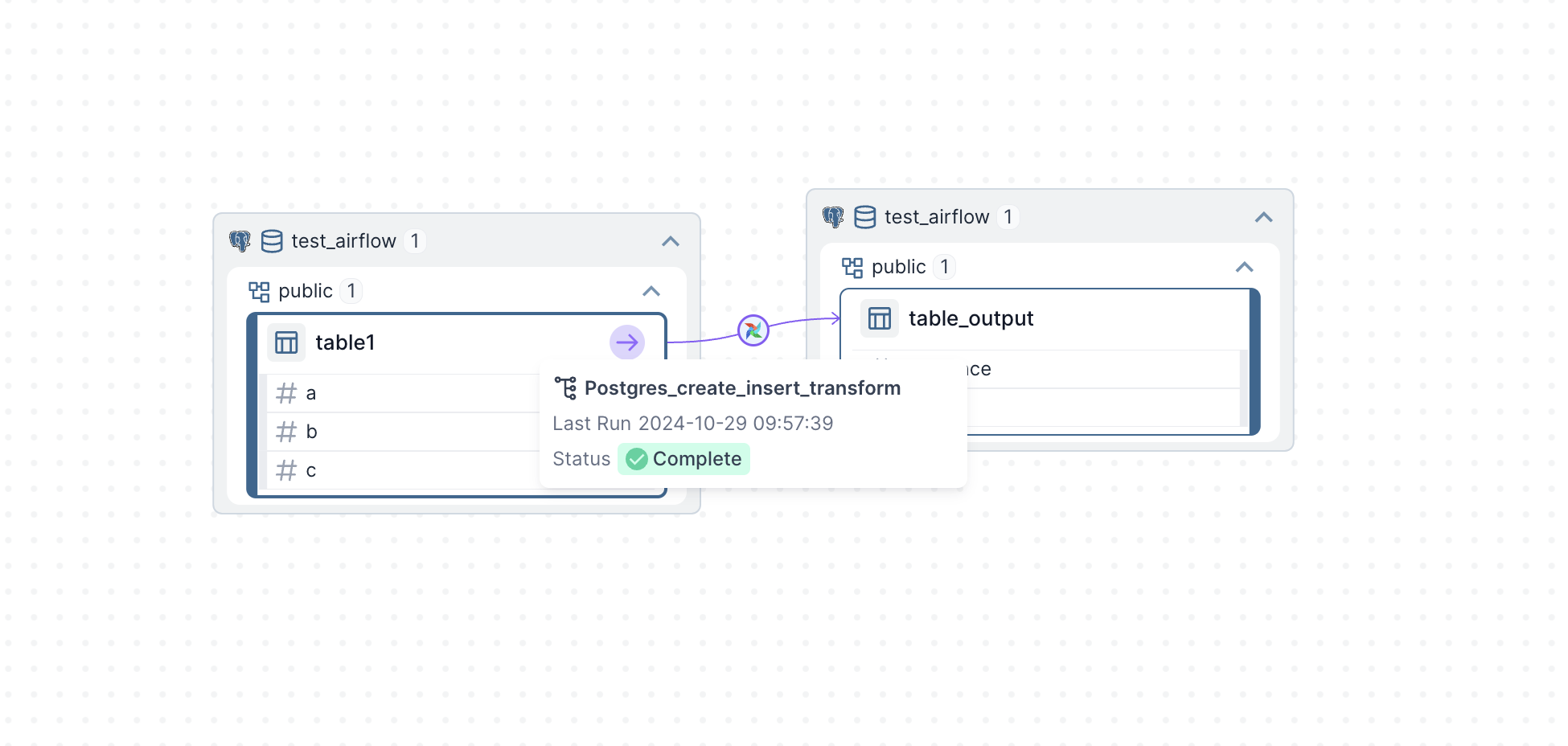Click the left PostgreSQL elephant icon

click(x=240, y=241)
